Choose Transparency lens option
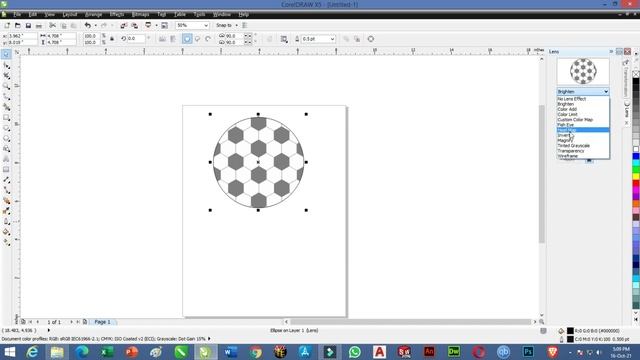 (583, 151)
